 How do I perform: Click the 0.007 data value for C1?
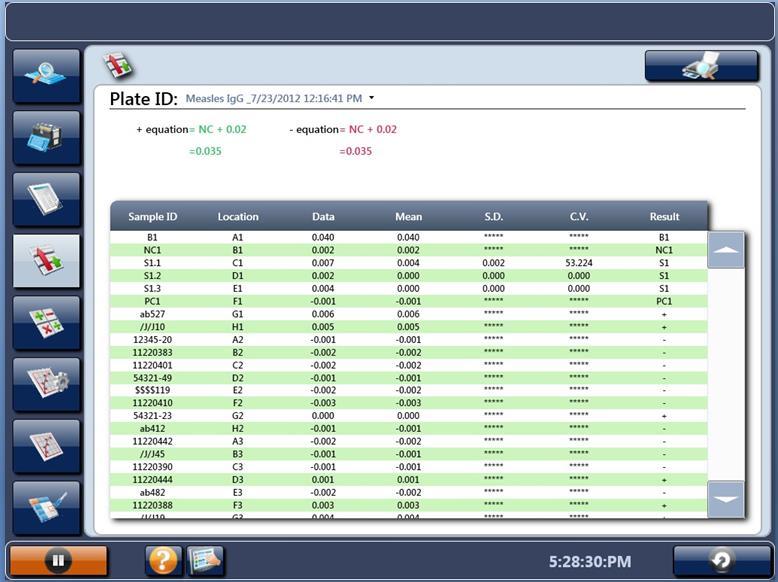(323, 263)
